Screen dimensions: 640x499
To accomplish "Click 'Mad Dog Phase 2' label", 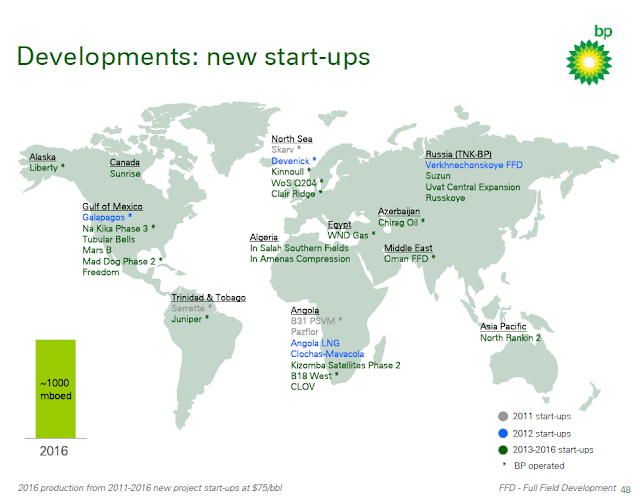I will click(x=119, y=261).
